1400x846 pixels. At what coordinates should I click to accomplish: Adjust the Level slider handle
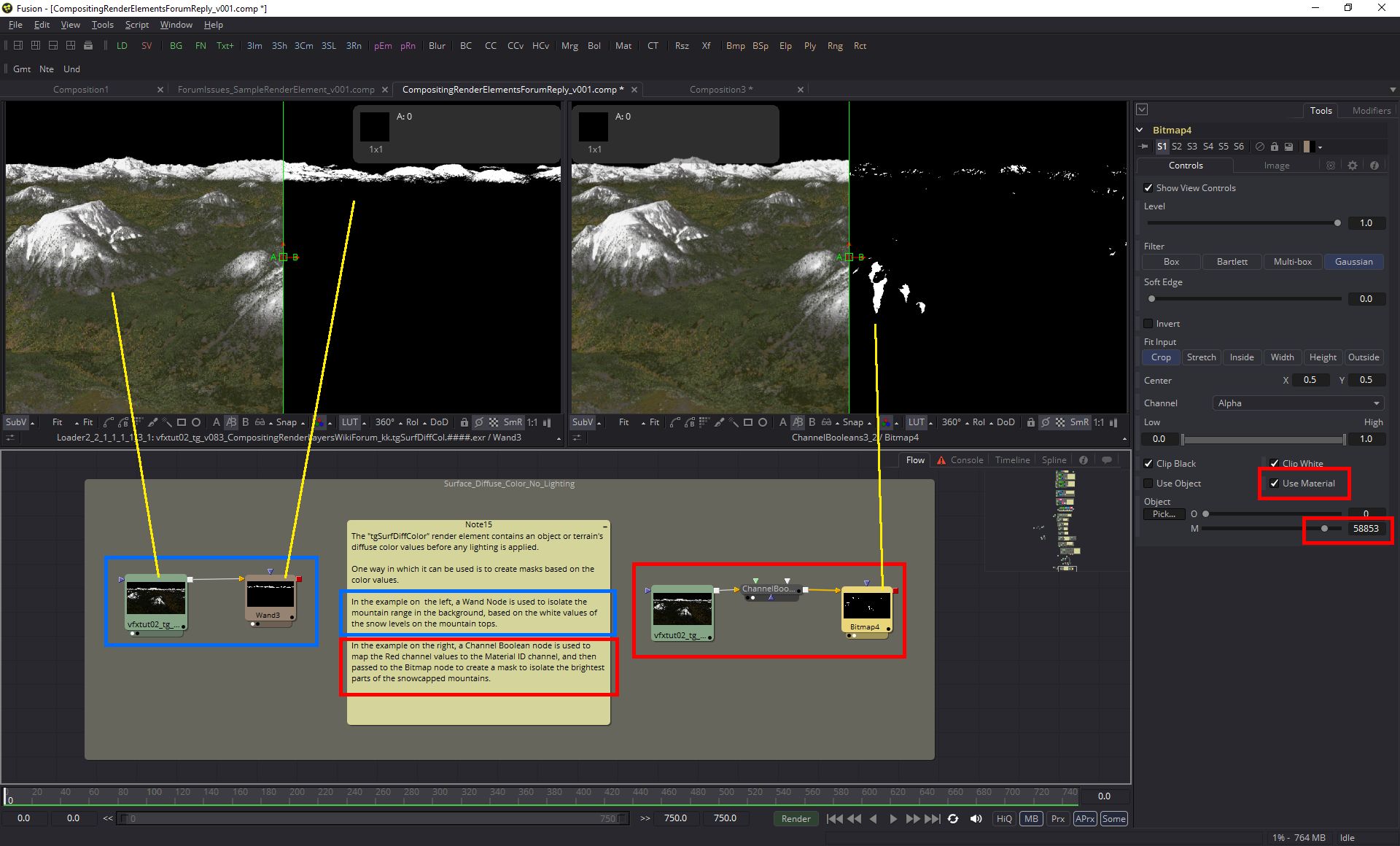click(x=1337, y=223)
